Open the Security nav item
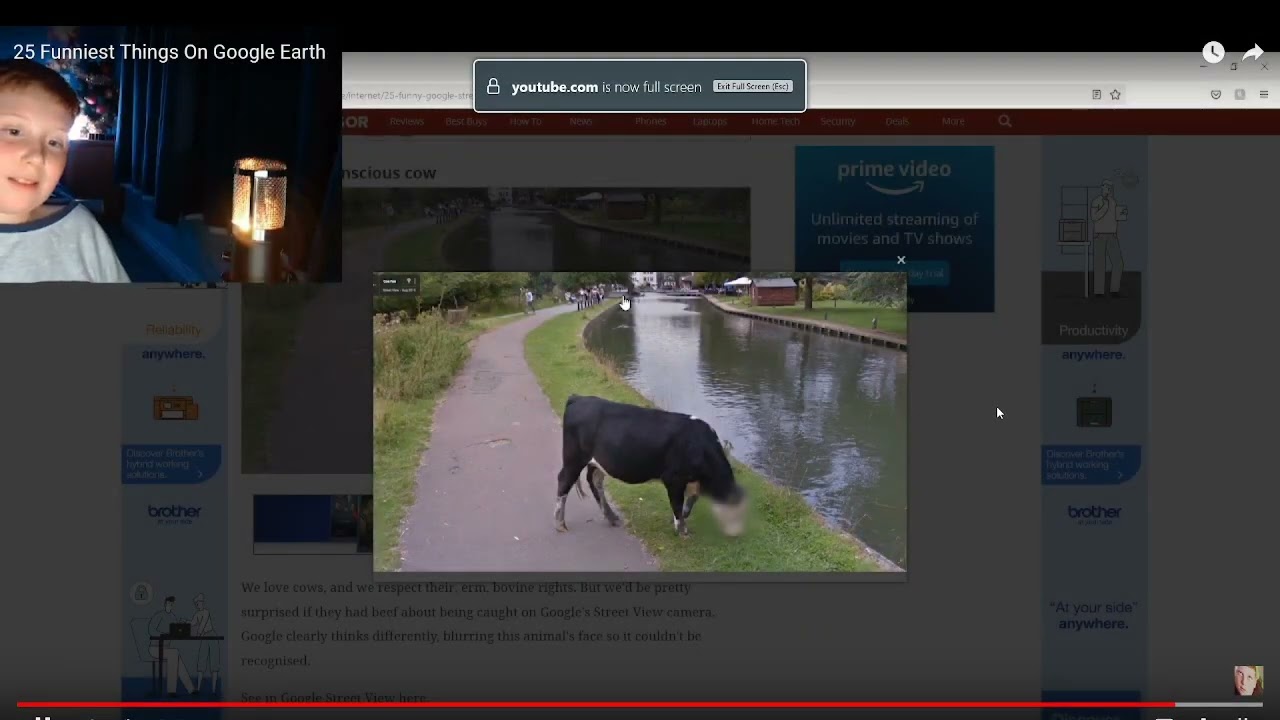The image size is (1280, 720). coord(838,121)
